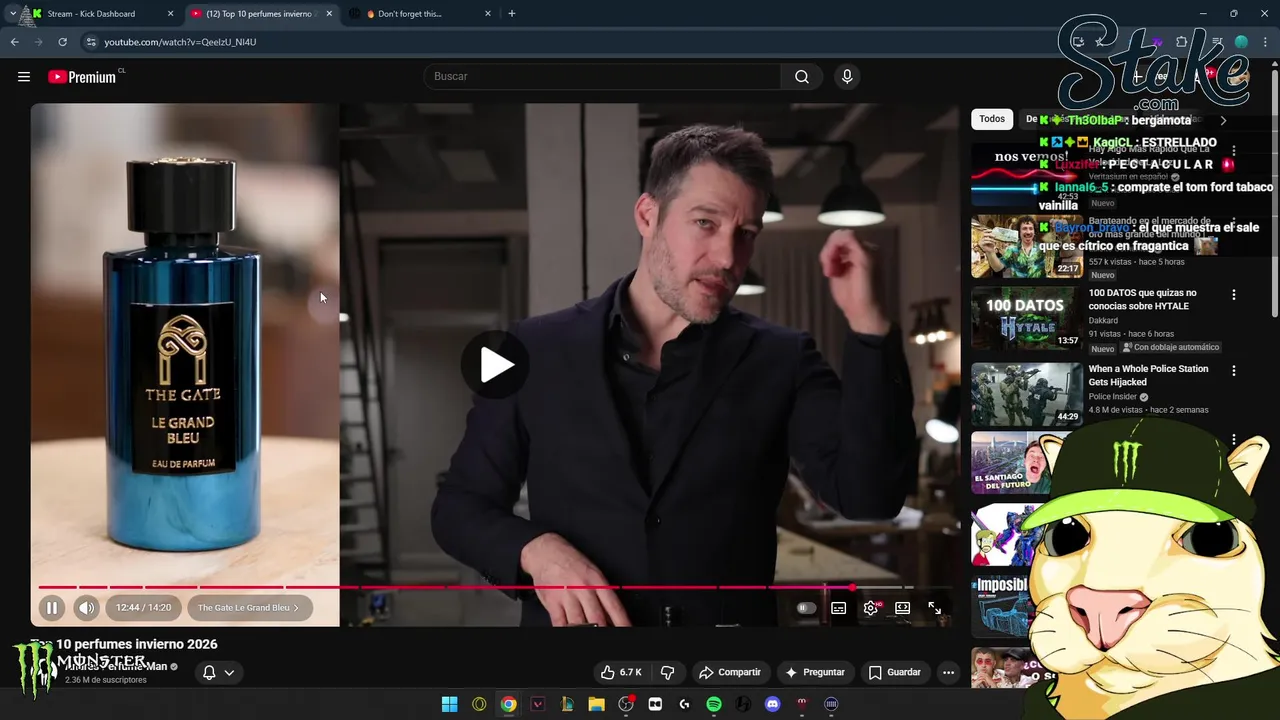Viewport: 1280px width, 720px height.
Task: Click the large center play button overlay
Action: coord(496,365)
